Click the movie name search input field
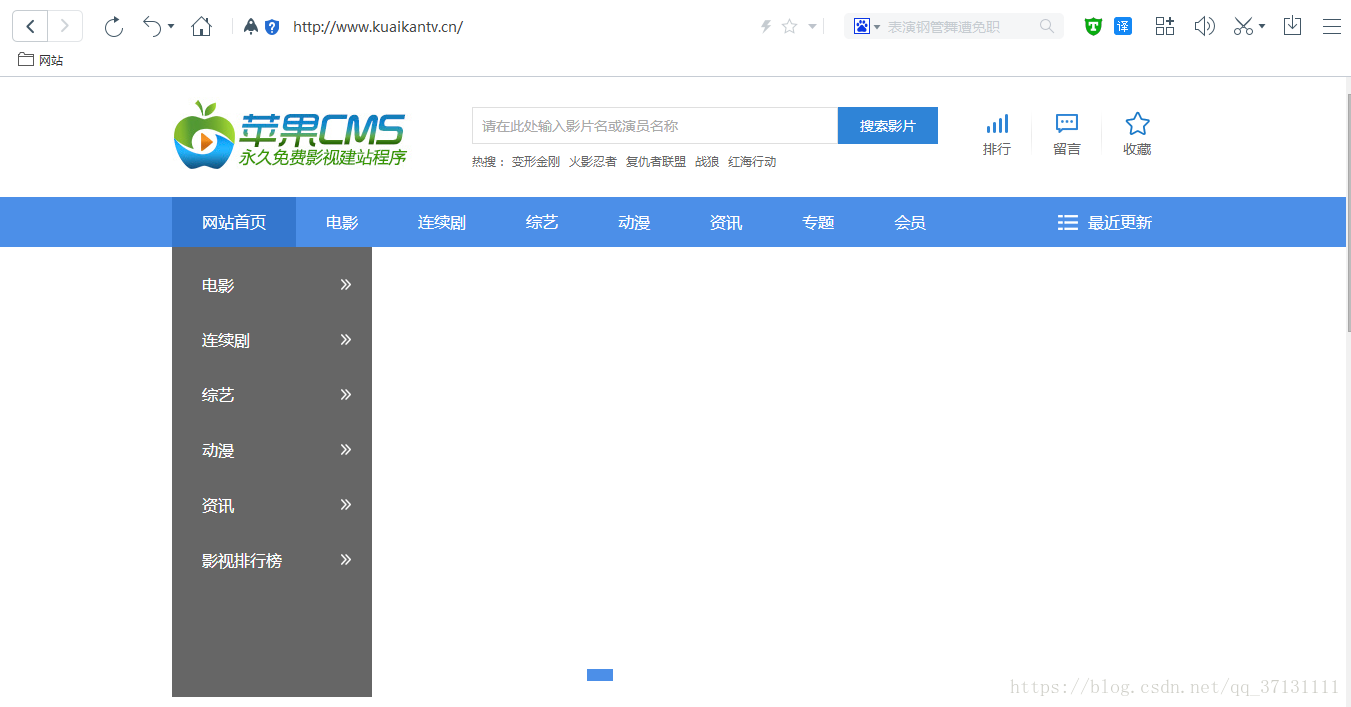Image resolution: width=1351 pixels, height=707 pixels. (x=654, y=126)
